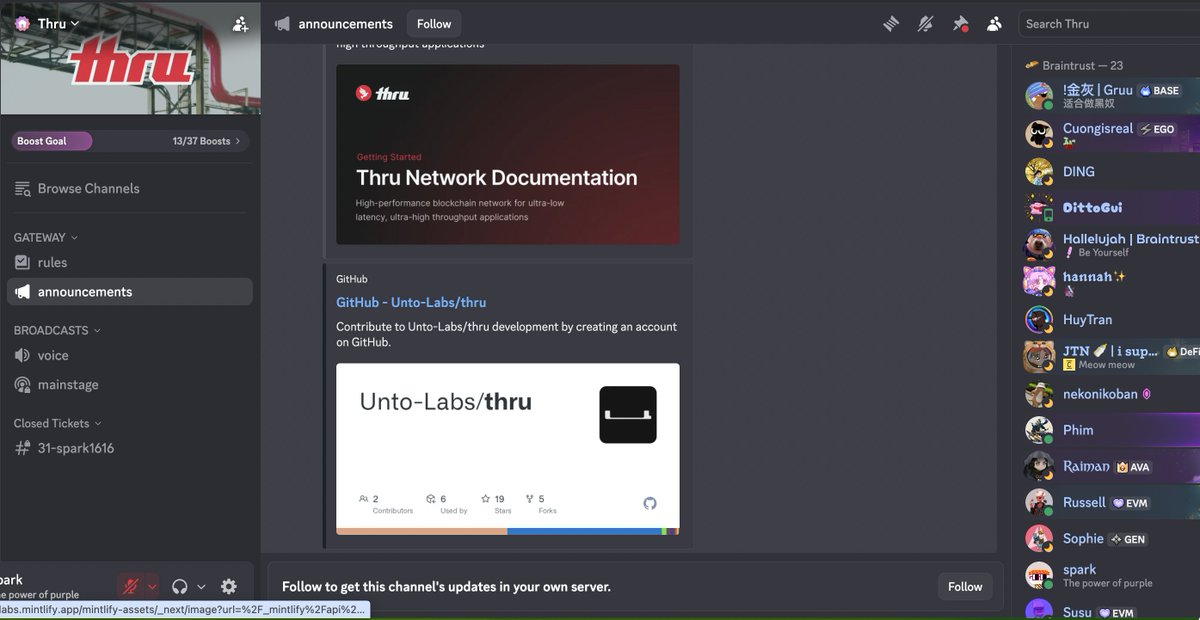Collapse the Closed Tickets category
The height and width of the screenshot is (620, 1200).
(57, 423)
